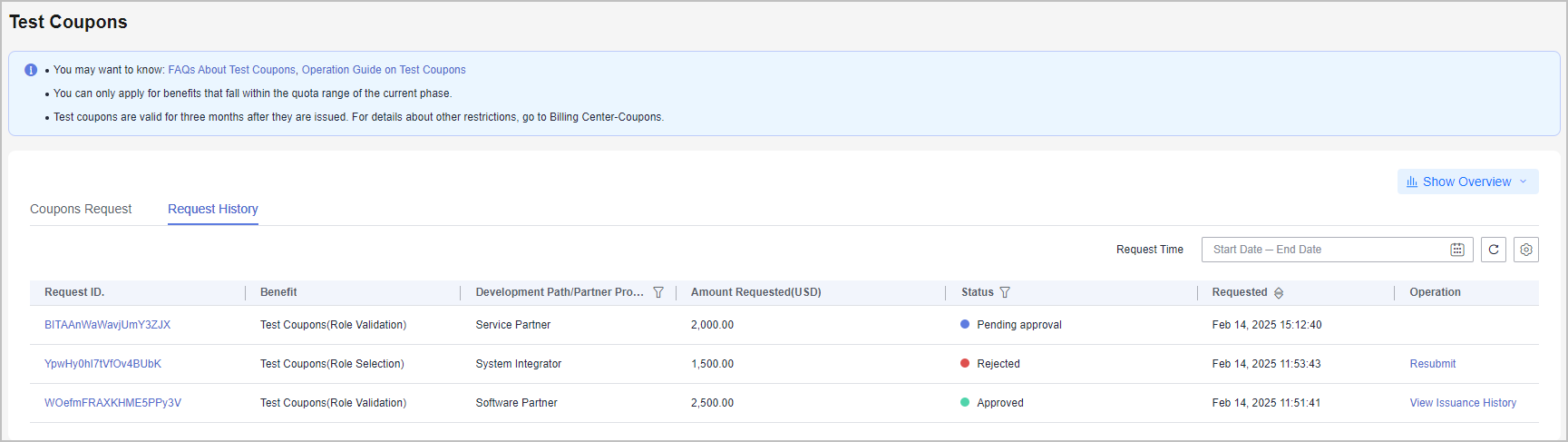
Task: Click the bar chart icon on Show Overview
Action: [x=1412, y=182]
